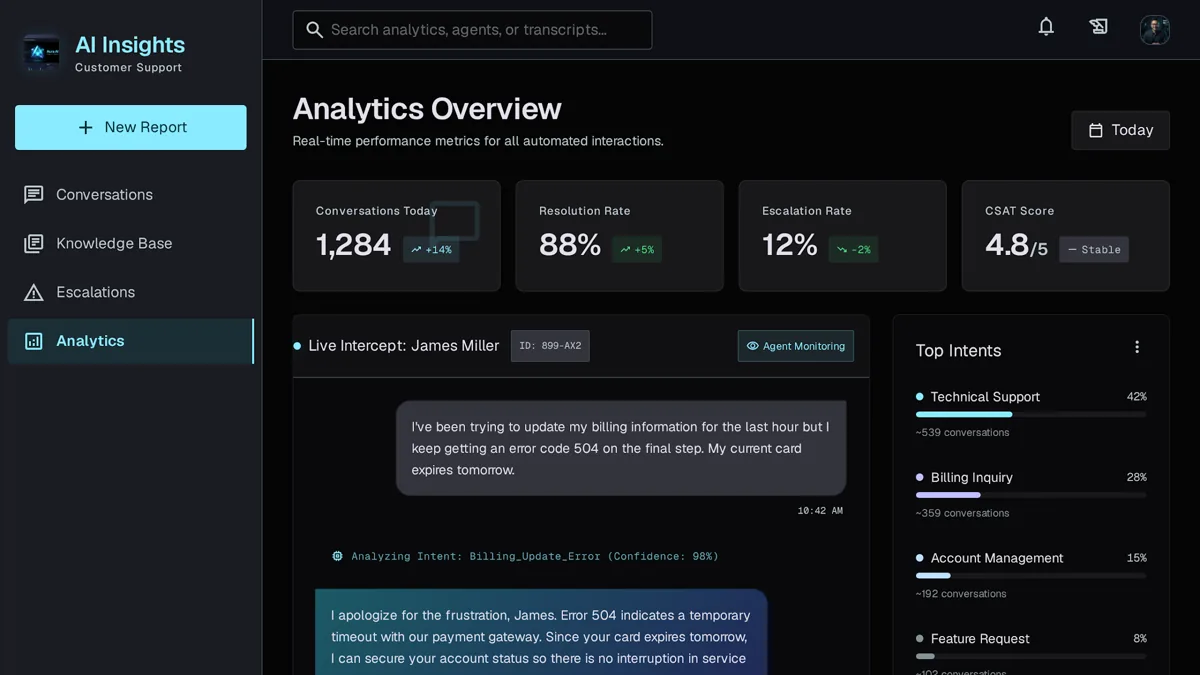Create a New Report
Image resolution: width=1200 pixels, height=675 pixels.
[x=130, y=128]
